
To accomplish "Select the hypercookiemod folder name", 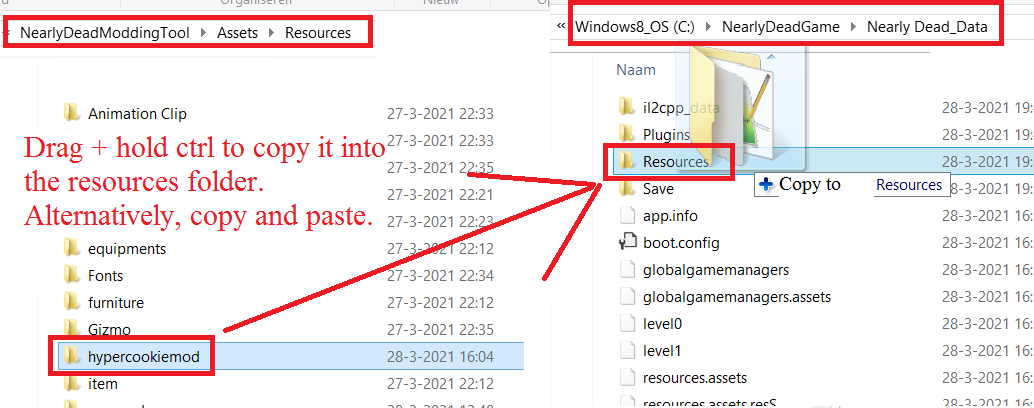I will [143, 357].
